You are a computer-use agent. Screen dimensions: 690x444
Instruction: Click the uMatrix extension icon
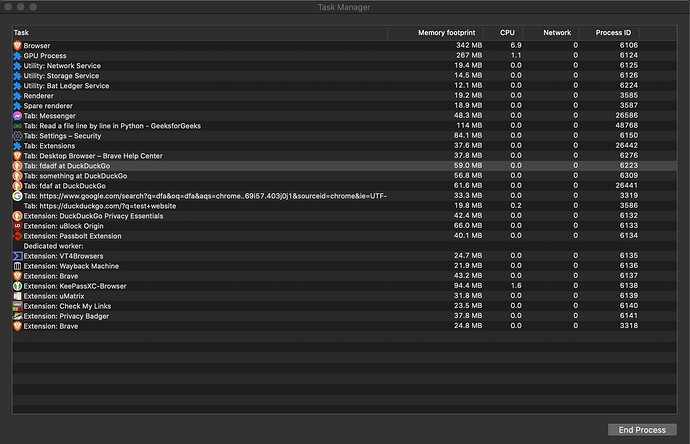(17, 296)
